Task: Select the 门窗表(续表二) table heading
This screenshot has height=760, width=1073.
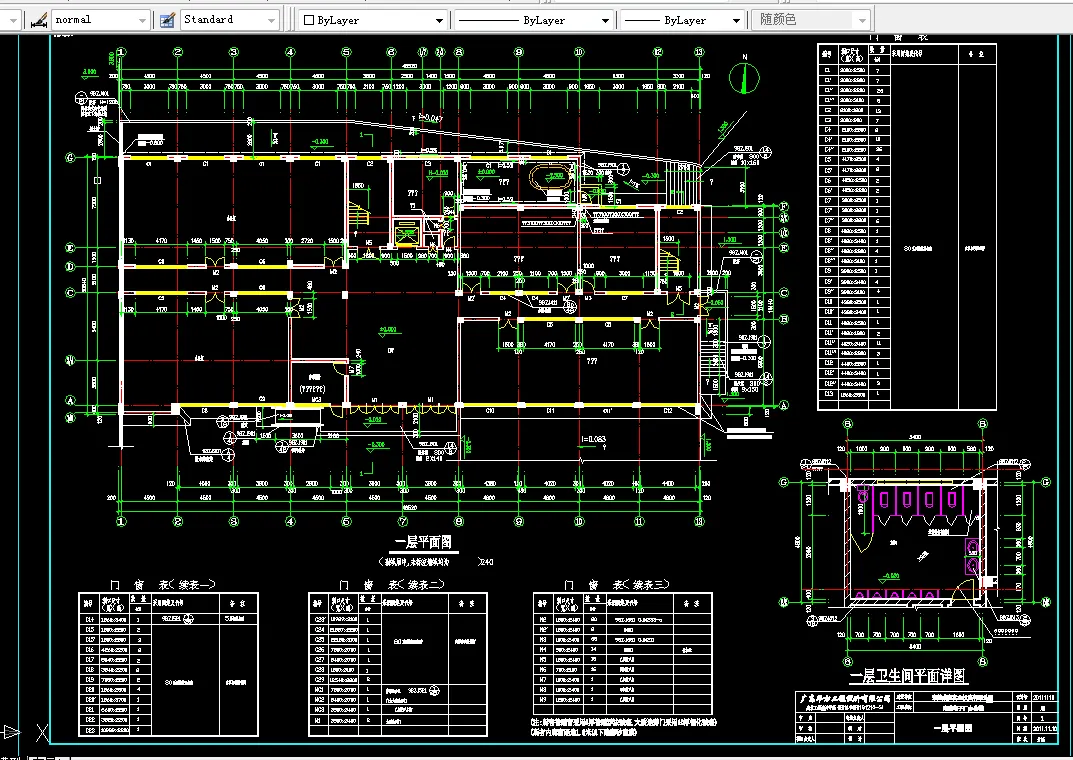Action: tap(392, 585)
